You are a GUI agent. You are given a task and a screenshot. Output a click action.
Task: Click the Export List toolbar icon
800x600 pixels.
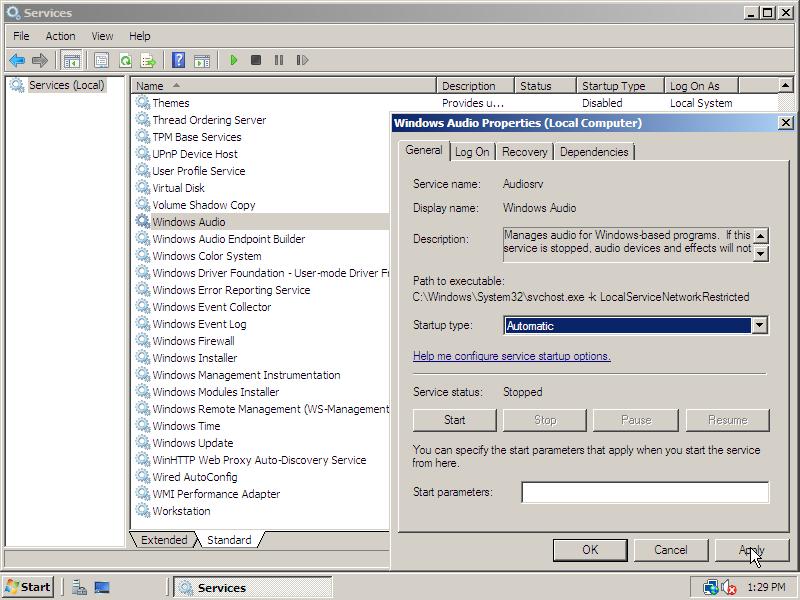pos(148,60)
